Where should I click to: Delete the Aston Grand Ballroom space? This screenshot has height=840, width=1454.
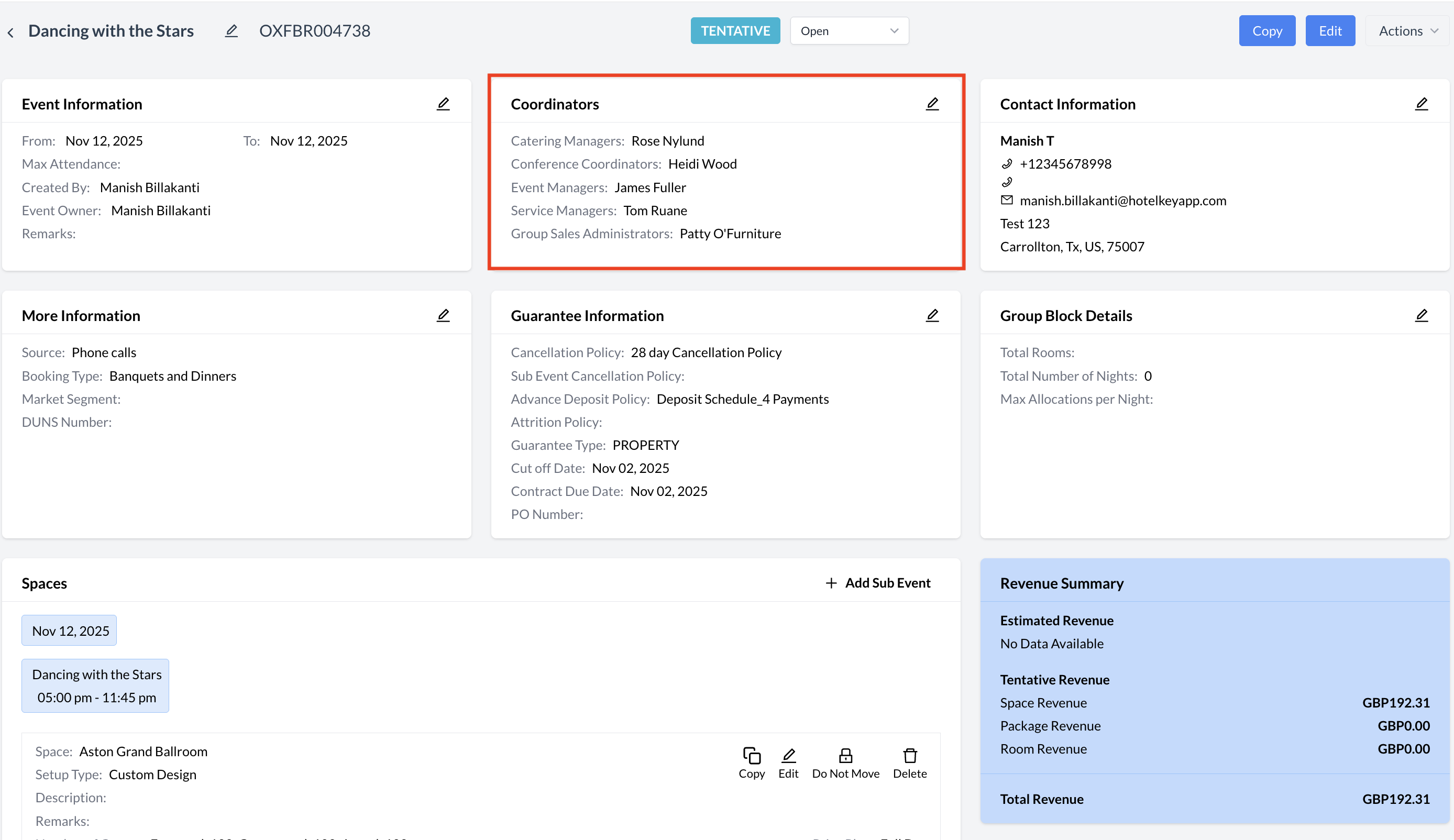(x=910, y=762)
